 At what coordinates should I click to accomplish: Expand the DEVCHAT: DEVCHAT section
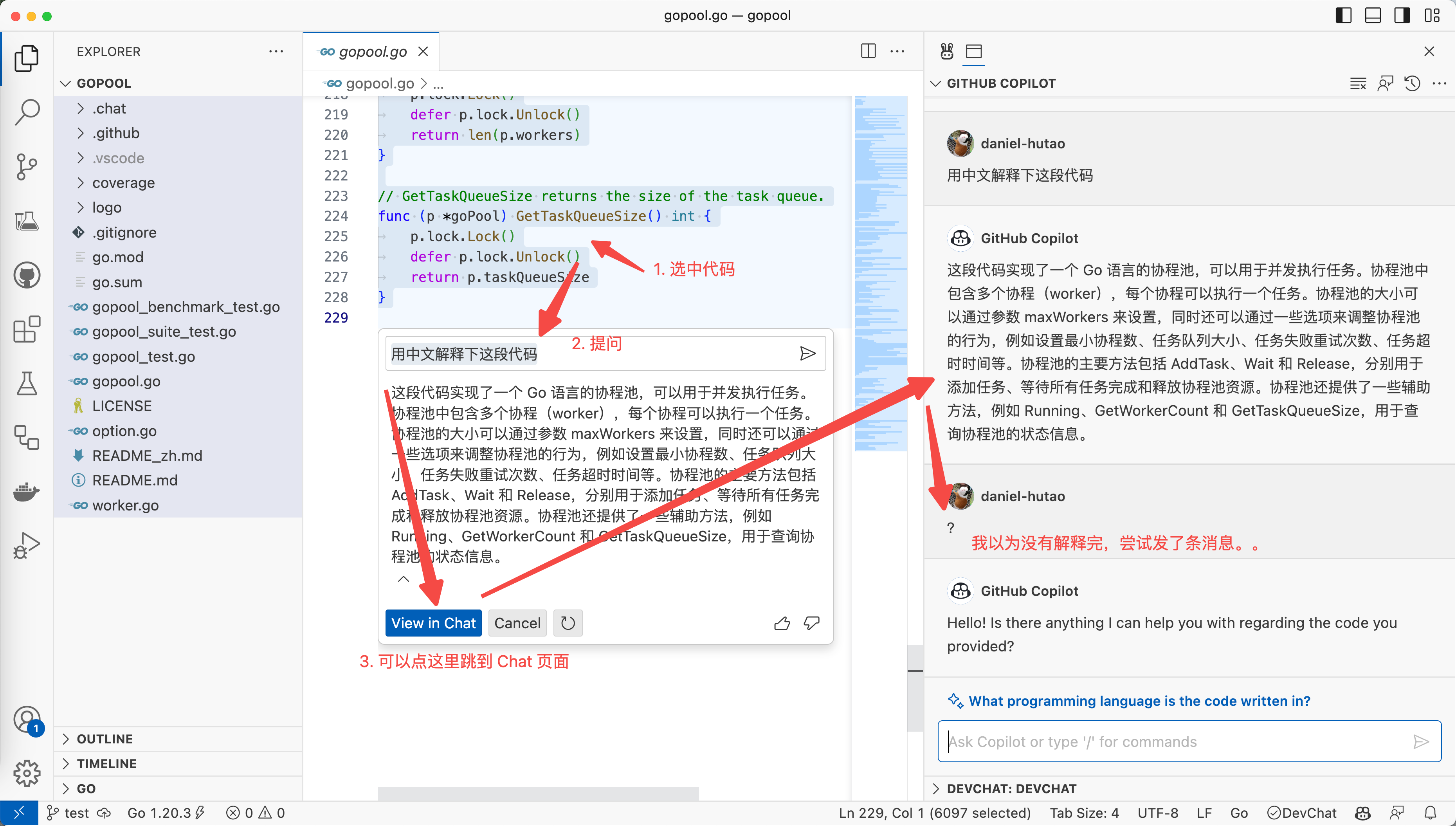1189,788
